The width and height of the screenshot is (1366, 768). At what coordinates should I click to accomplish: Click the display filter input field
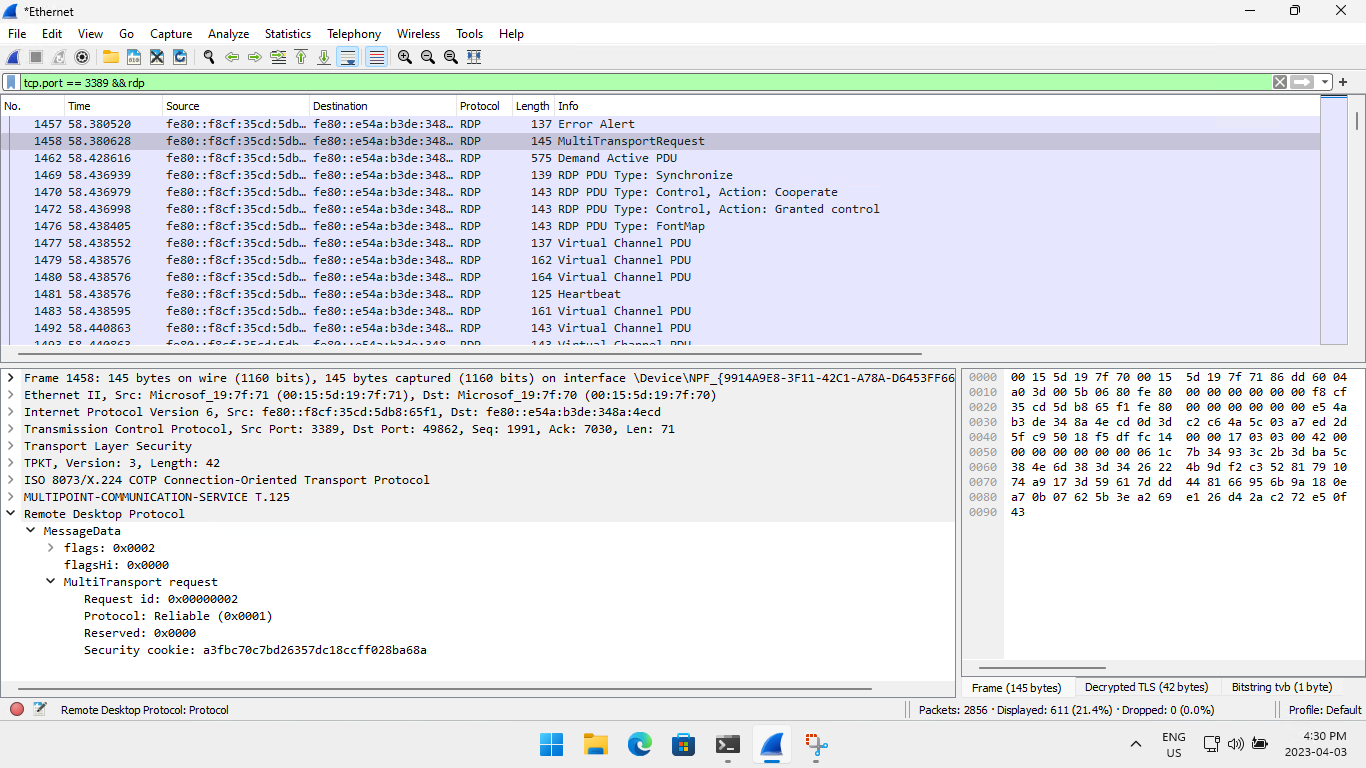coord(645,82)
